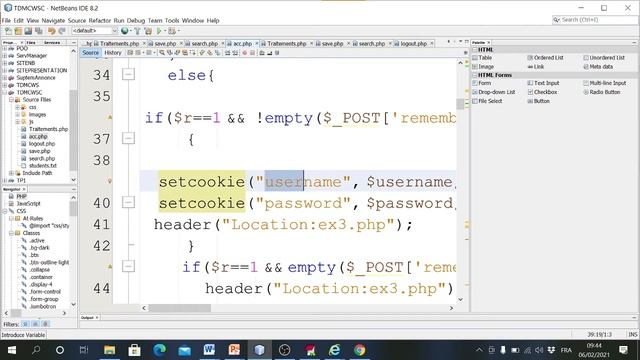This screenshot has width=640, height=360.
Task: Click the editor horizontal scrollbar thumb
Action: [x=180, y=308]
